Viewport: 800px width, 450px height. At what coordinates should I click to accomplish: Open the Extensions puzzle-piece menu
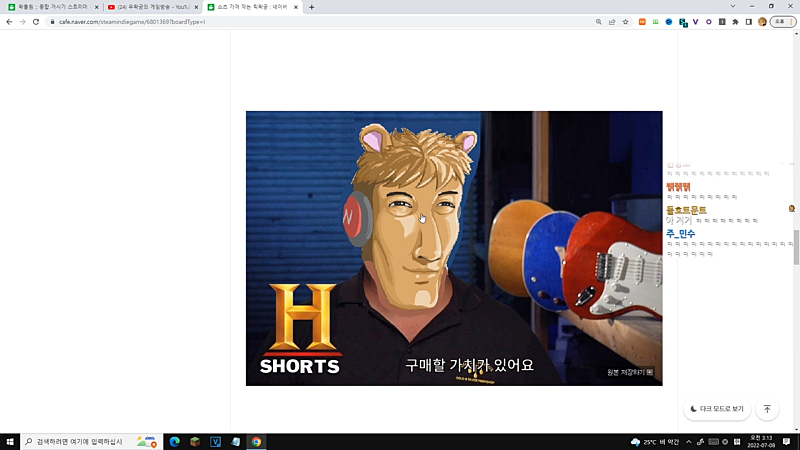click(x=735, y=22)
